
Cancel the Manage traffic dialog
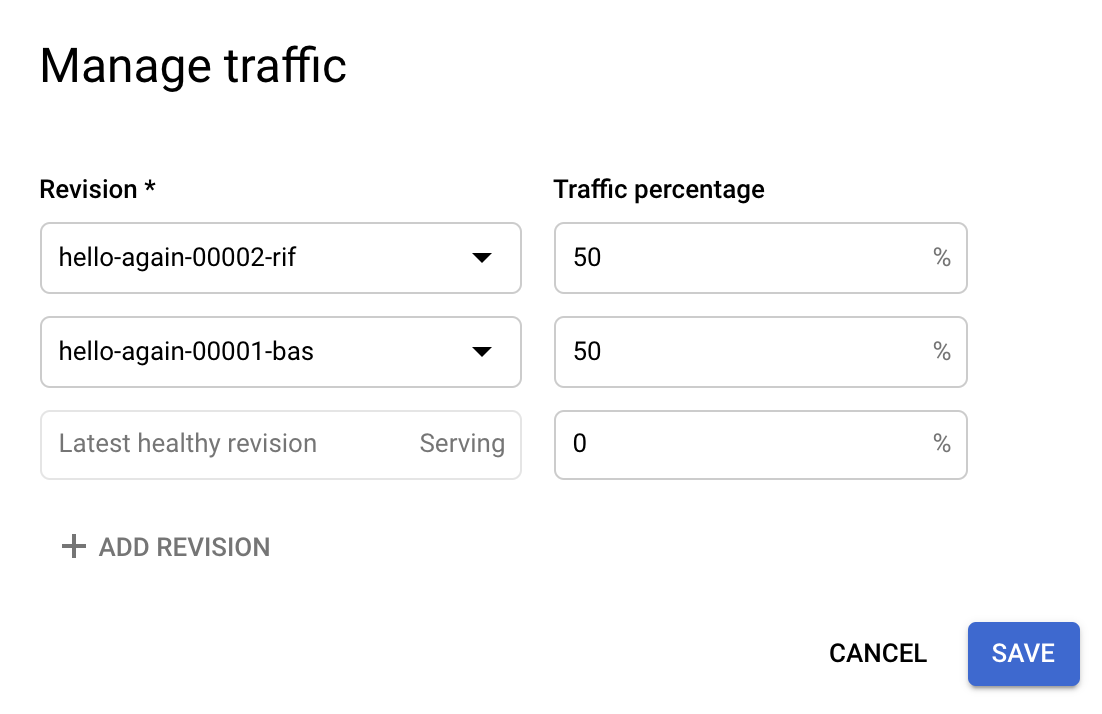point(878,654)
